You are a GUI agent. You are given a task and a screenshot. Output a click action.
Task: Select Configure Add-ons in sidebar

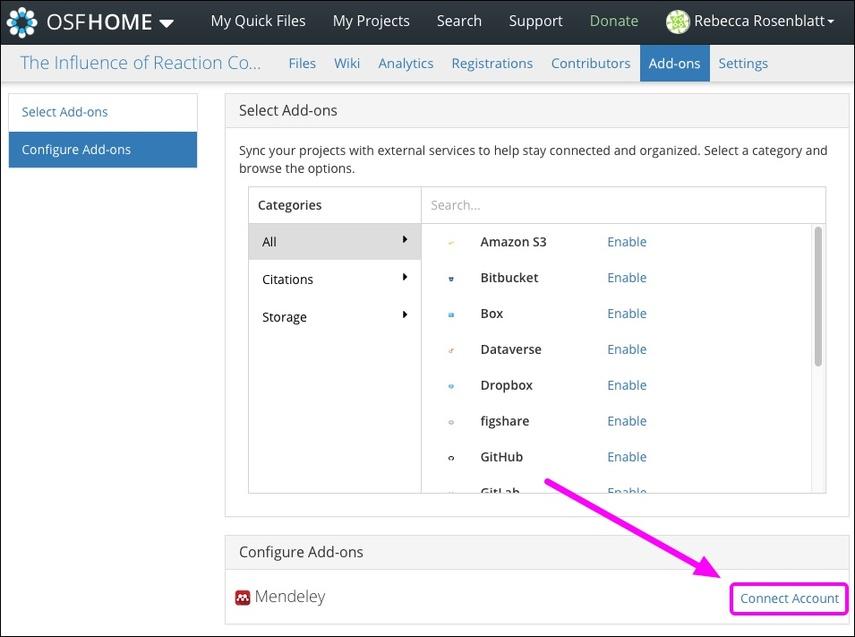click(103, 149)
